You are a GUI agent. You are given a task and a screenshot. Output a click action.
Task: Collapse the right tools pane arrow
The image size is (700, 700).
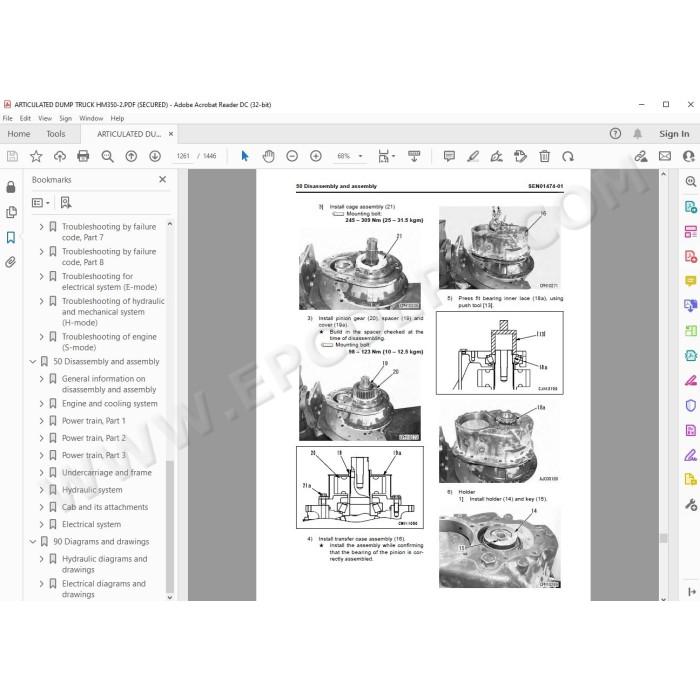(x=691, y=592)
